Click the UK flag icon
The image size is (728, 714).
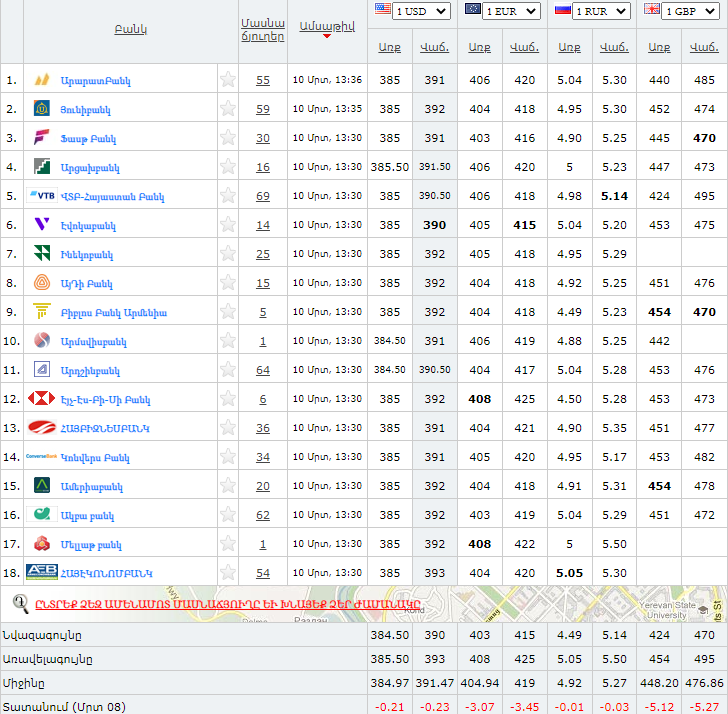coord(652,8)
